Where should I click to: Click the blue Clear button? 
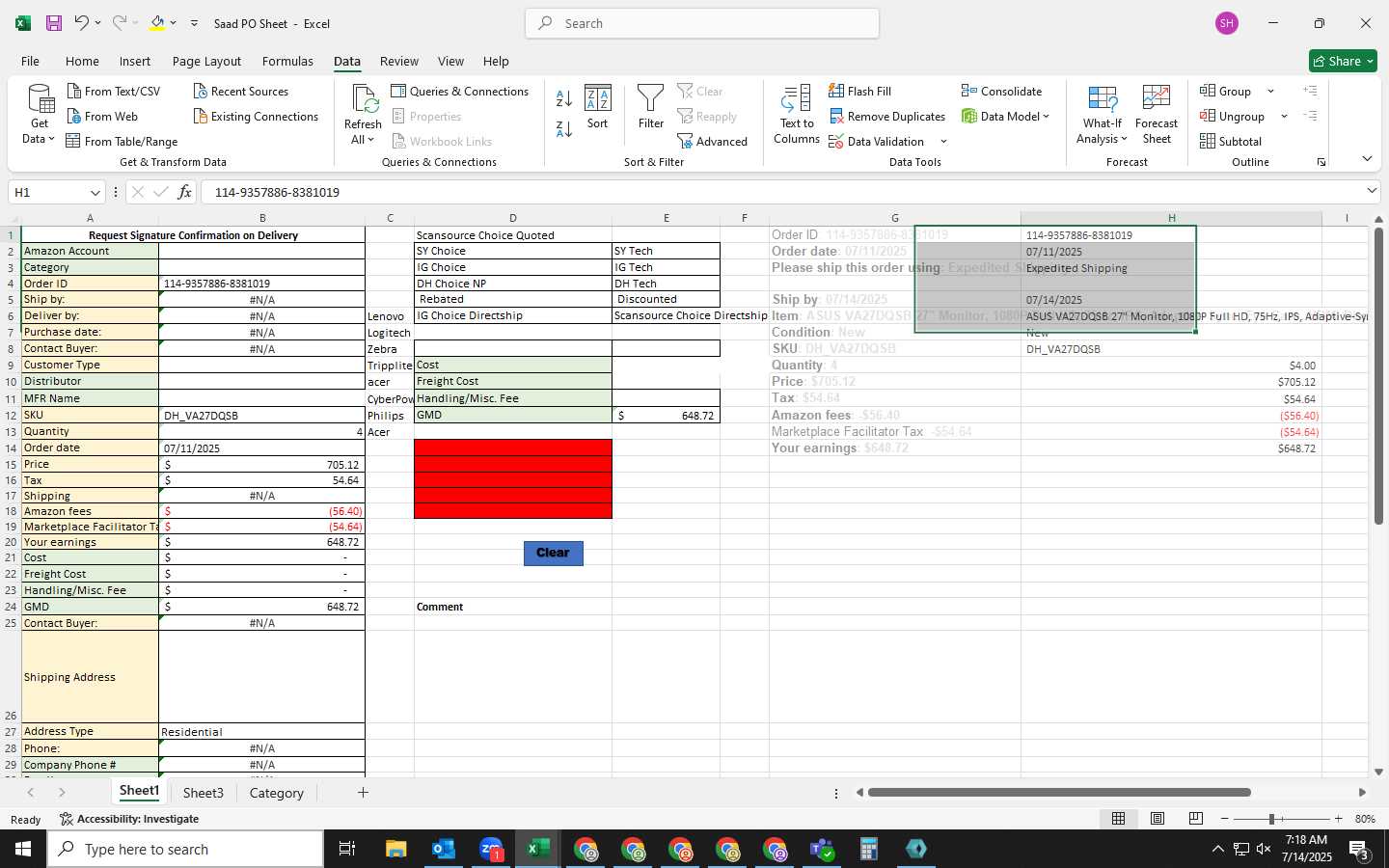point(553,553)
